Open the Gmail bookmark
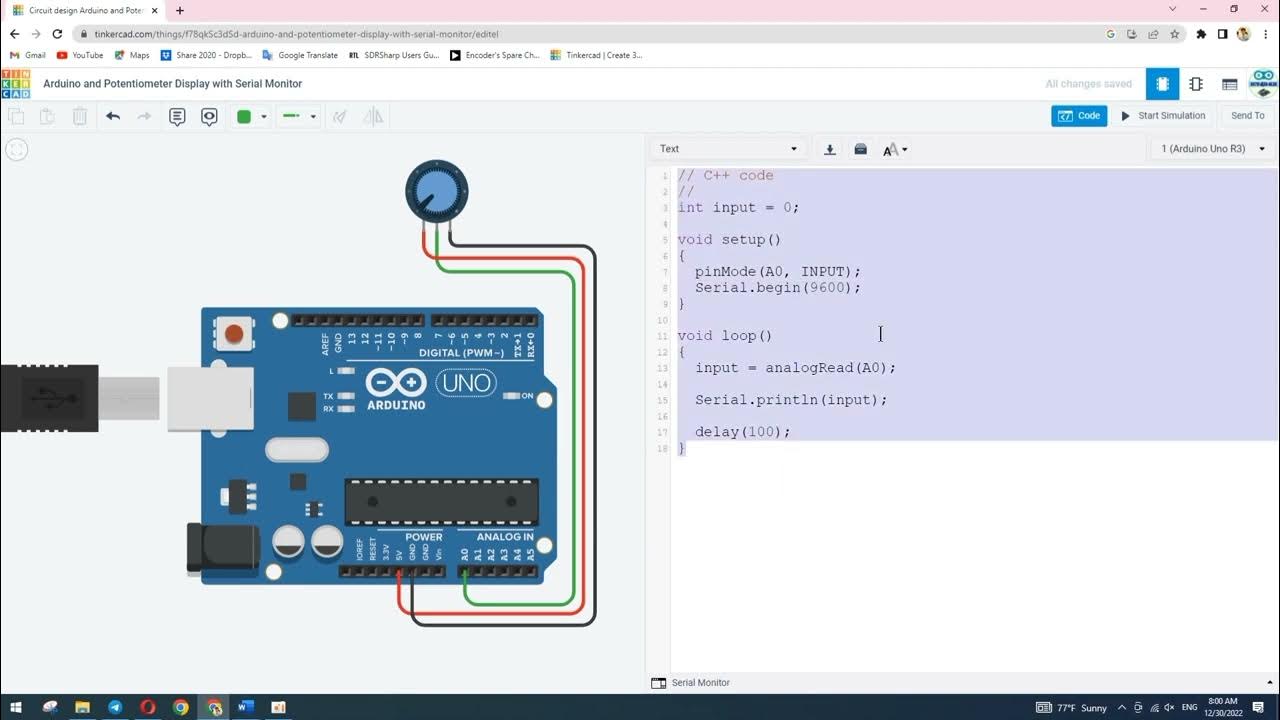 click(x=27, y=55)
